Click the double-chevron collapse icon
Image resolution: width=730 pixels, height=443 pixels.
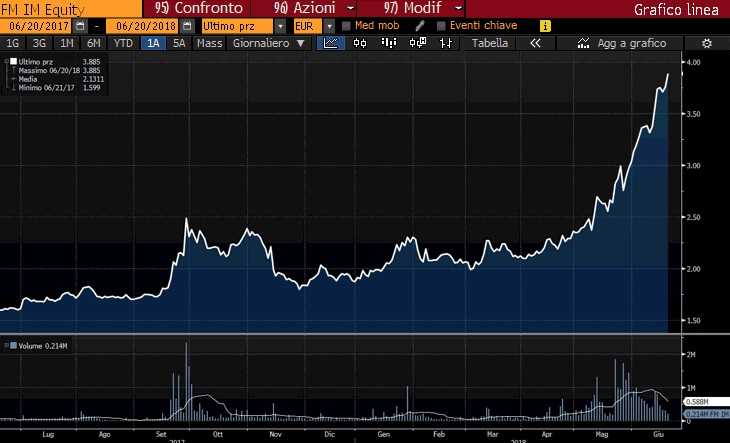tap(535, 43)
